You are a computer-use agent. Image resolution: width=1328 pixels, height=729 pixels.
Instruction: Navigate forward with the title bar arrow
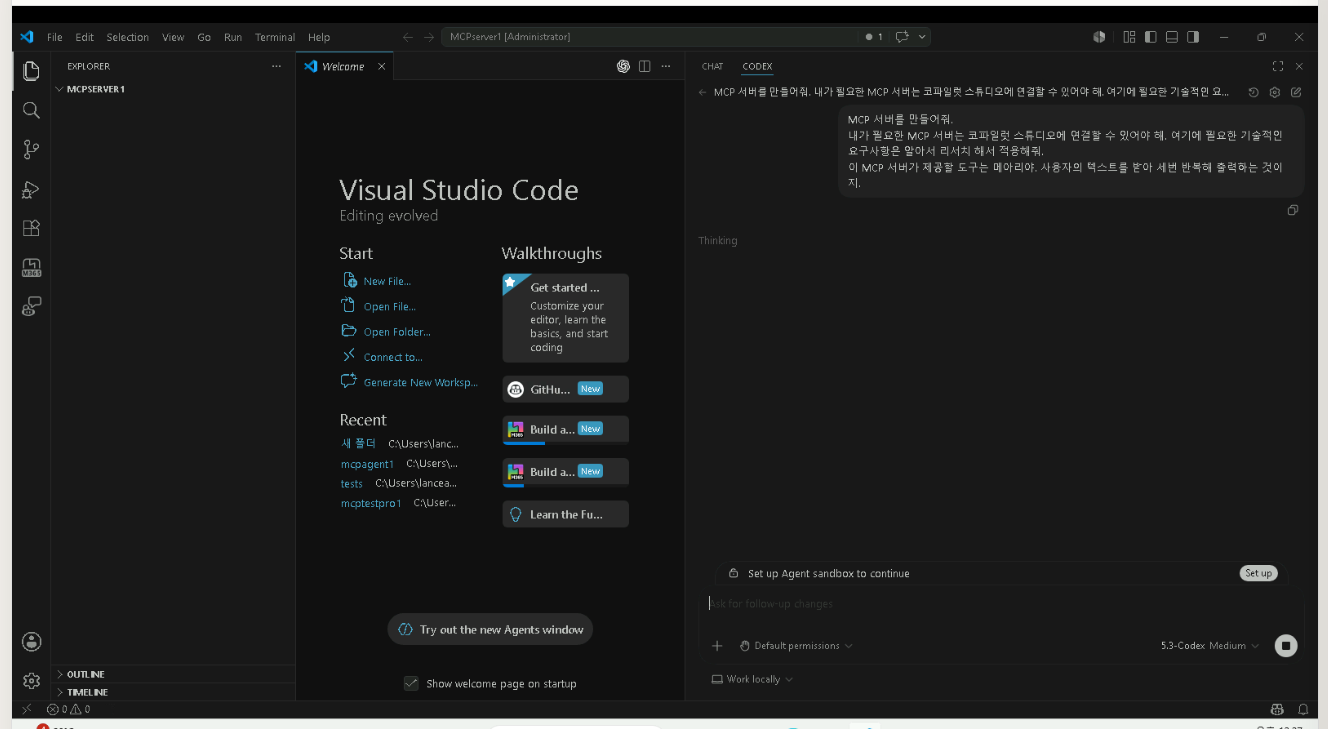point(429,37)
